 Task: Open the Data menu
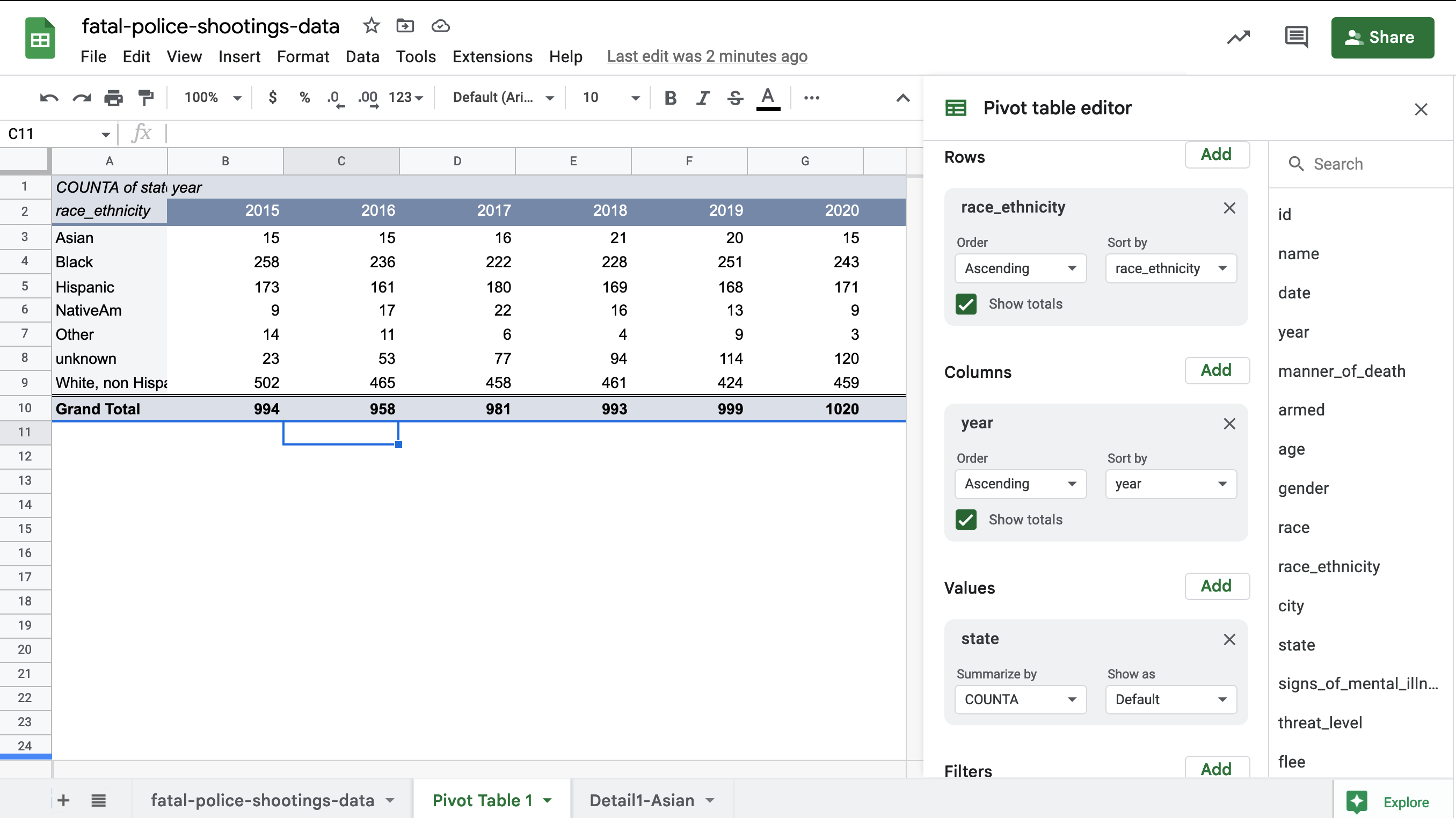[x=362, y=56]
